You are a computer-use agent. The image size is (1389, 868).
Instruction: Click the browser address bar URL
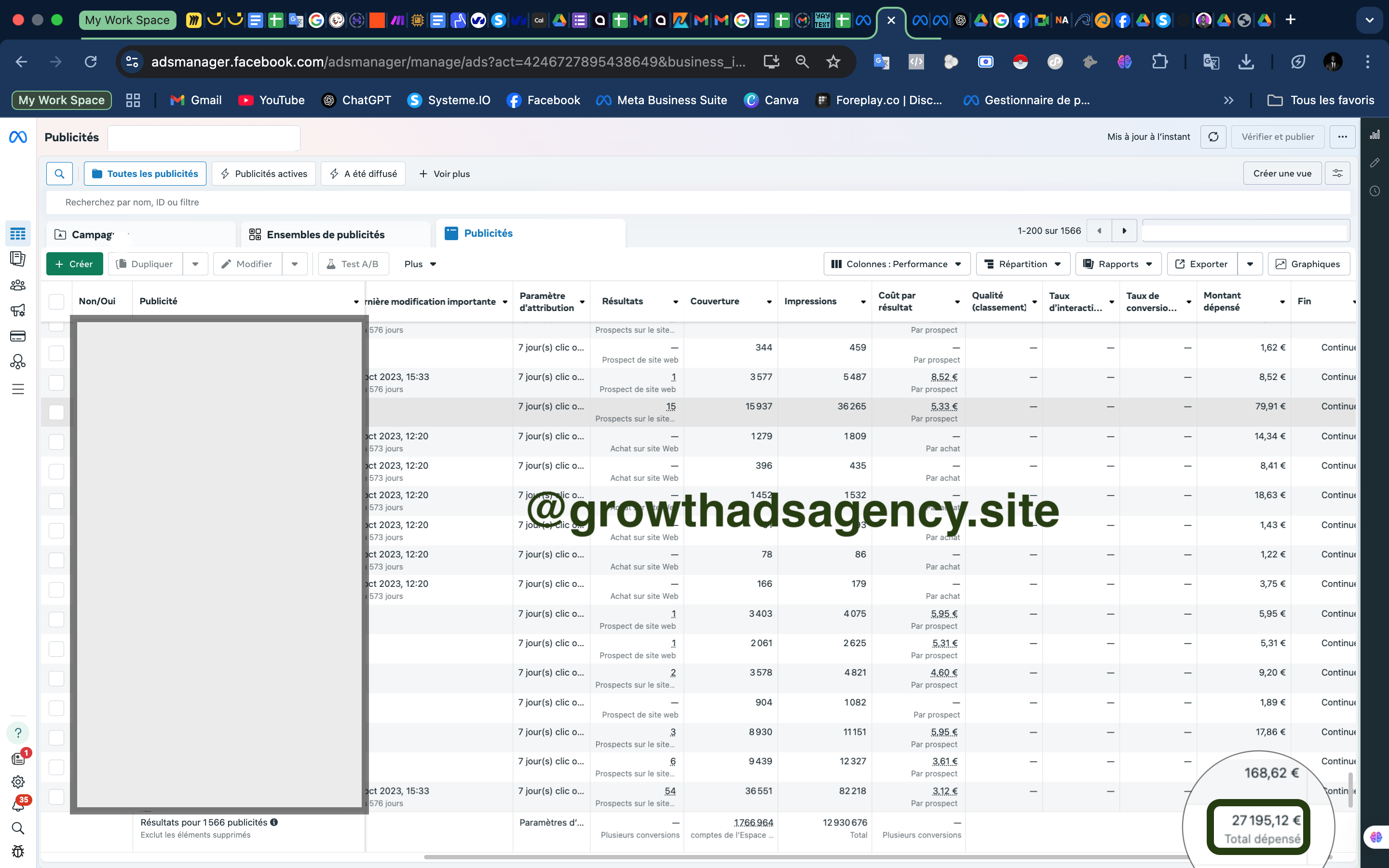point(448,61)
